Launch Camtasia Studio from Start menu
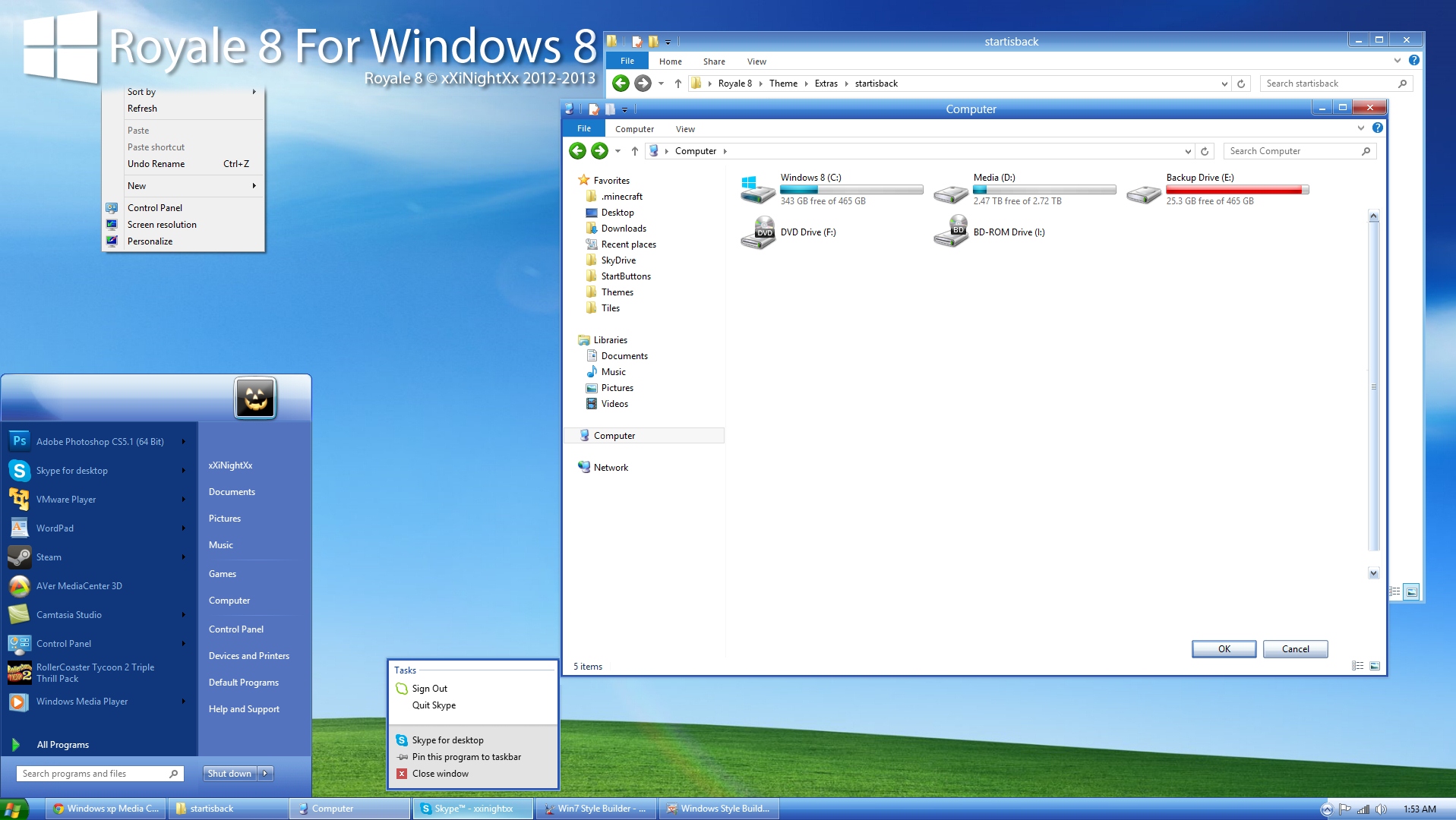This screenshot has width=1456, height=820. pyautogui.click(x=98, y=614)
